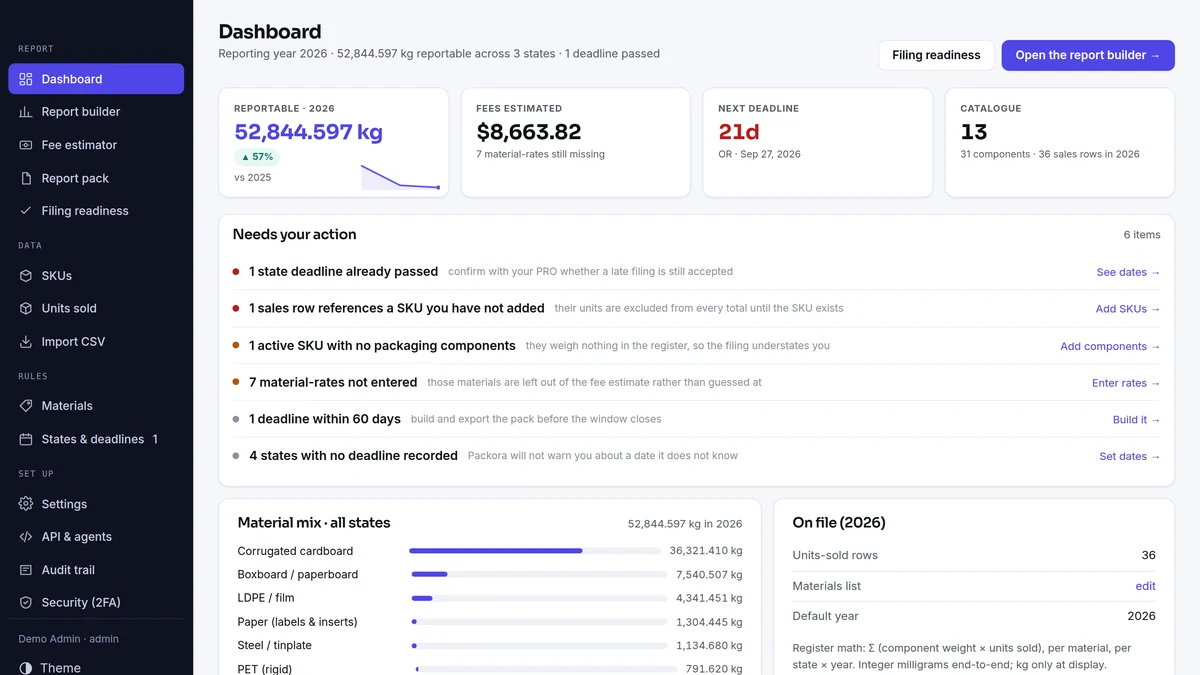The height and width of the screenshot is (675, 1200).
Task: Go to Fee estimator in sidebar
Action: pyautogui.click(x=96, y=145)
